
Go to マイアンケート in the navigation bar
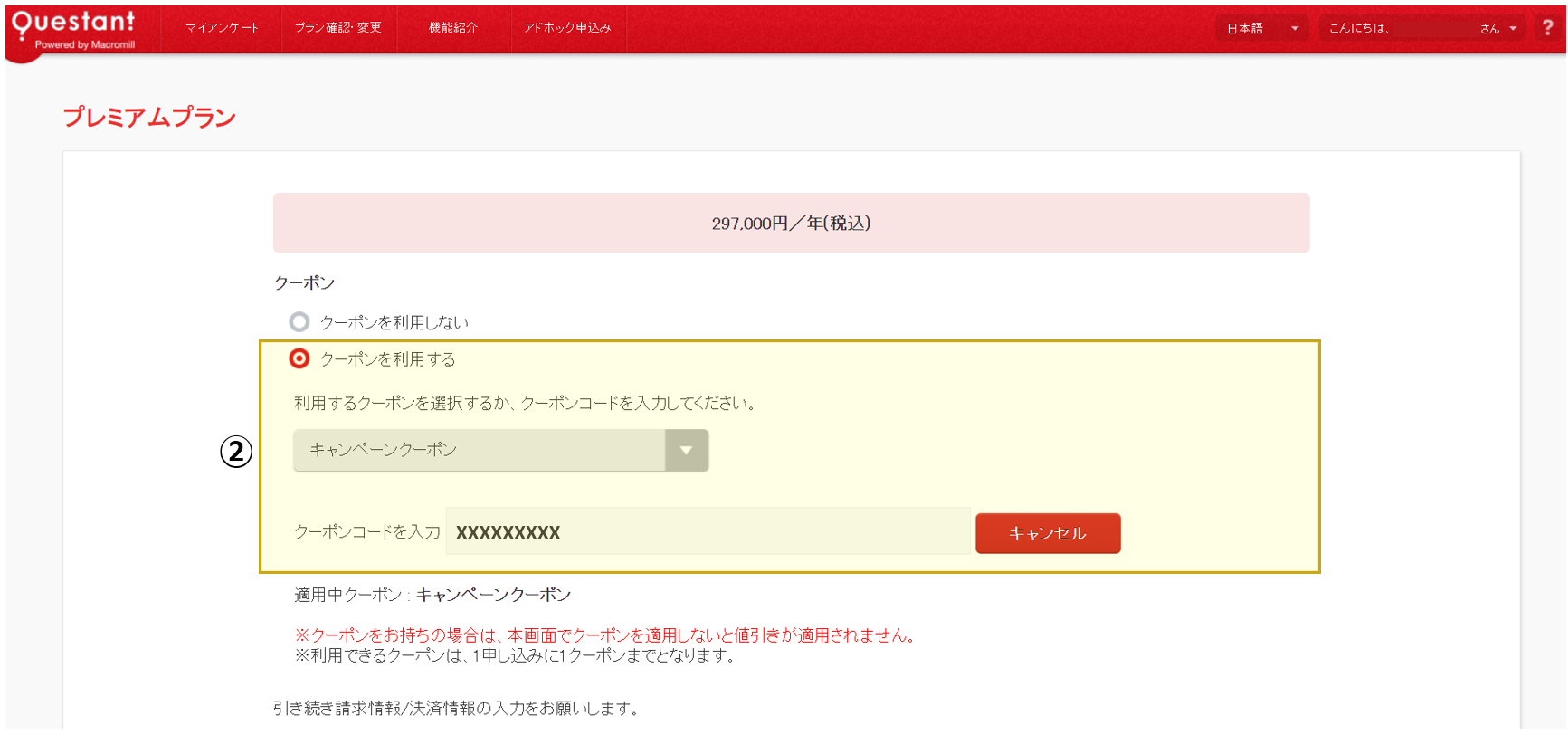pos(222,28)
